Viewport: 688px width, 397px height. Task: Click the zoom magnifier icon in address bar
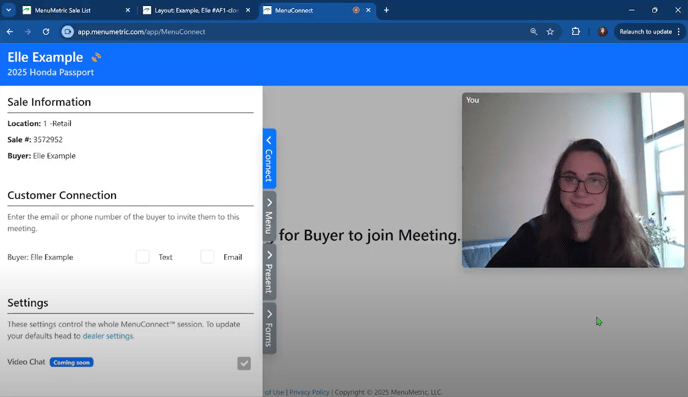click(534, 32)
